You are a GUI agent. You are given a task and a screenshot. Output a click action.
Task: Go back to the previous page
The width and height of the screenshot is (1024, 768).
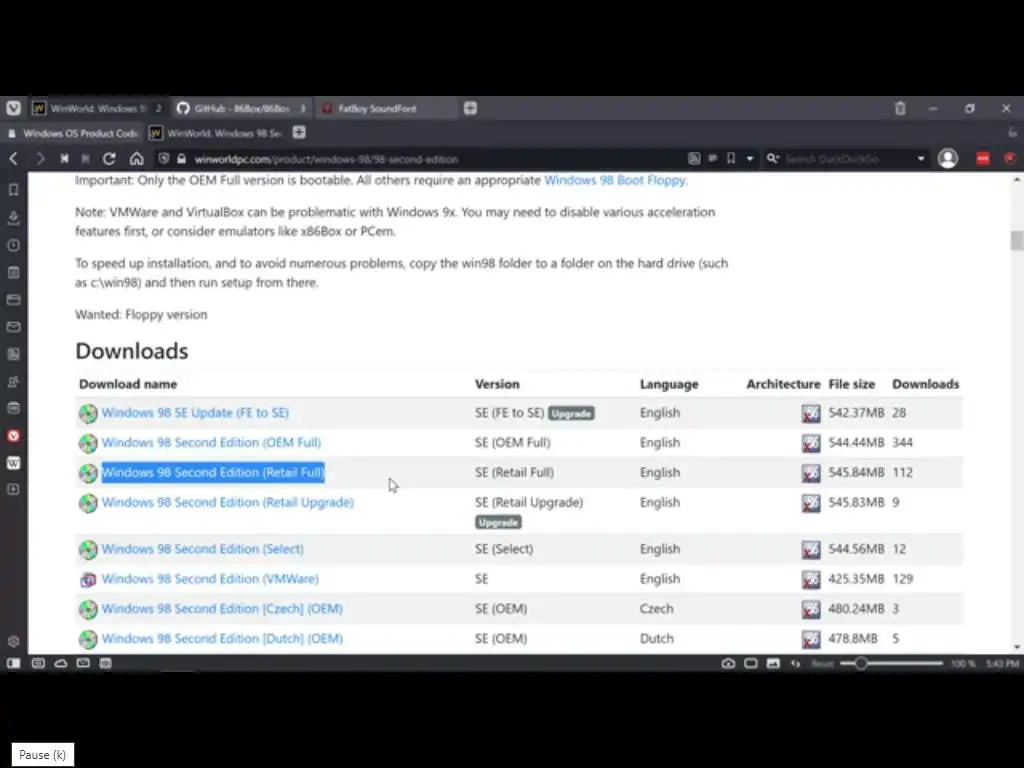click(x=14, y=159)
